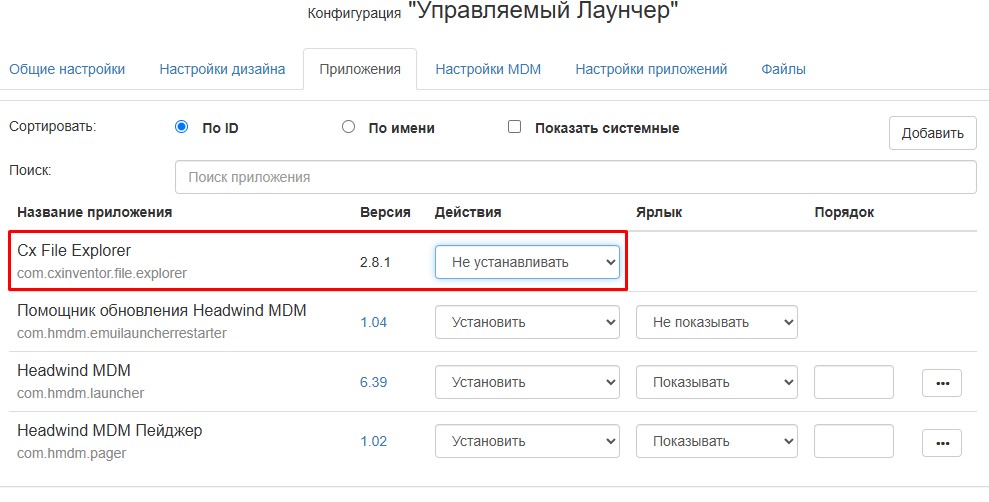Choose the По имени sort radio button
989x502 pixels.
[348, 127]
